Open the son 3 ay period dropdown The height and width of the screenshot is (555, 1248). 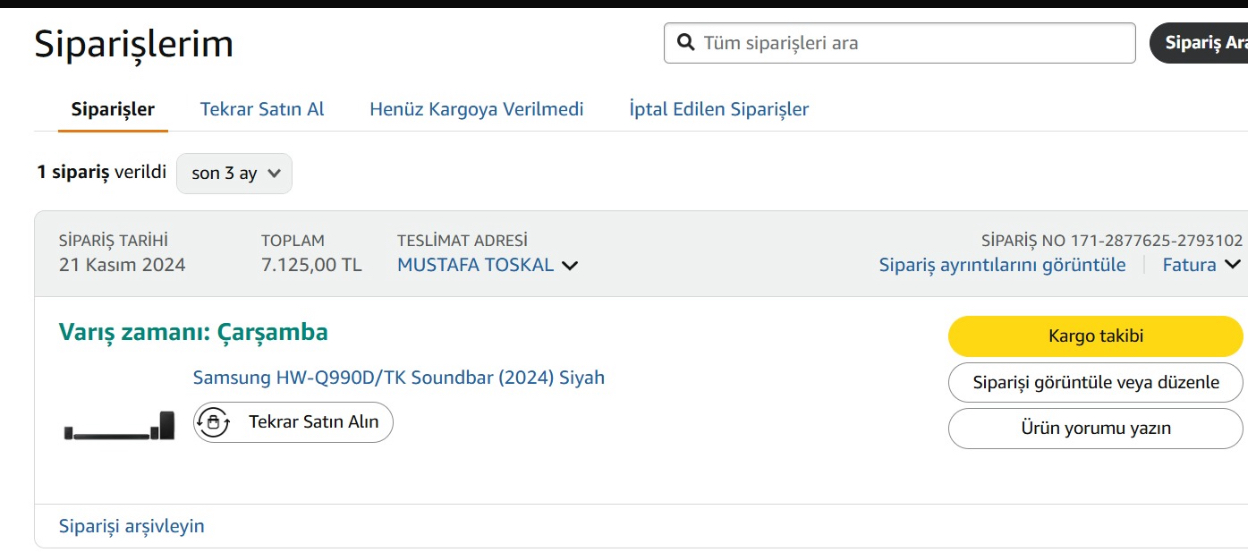(x=234, y=173)
